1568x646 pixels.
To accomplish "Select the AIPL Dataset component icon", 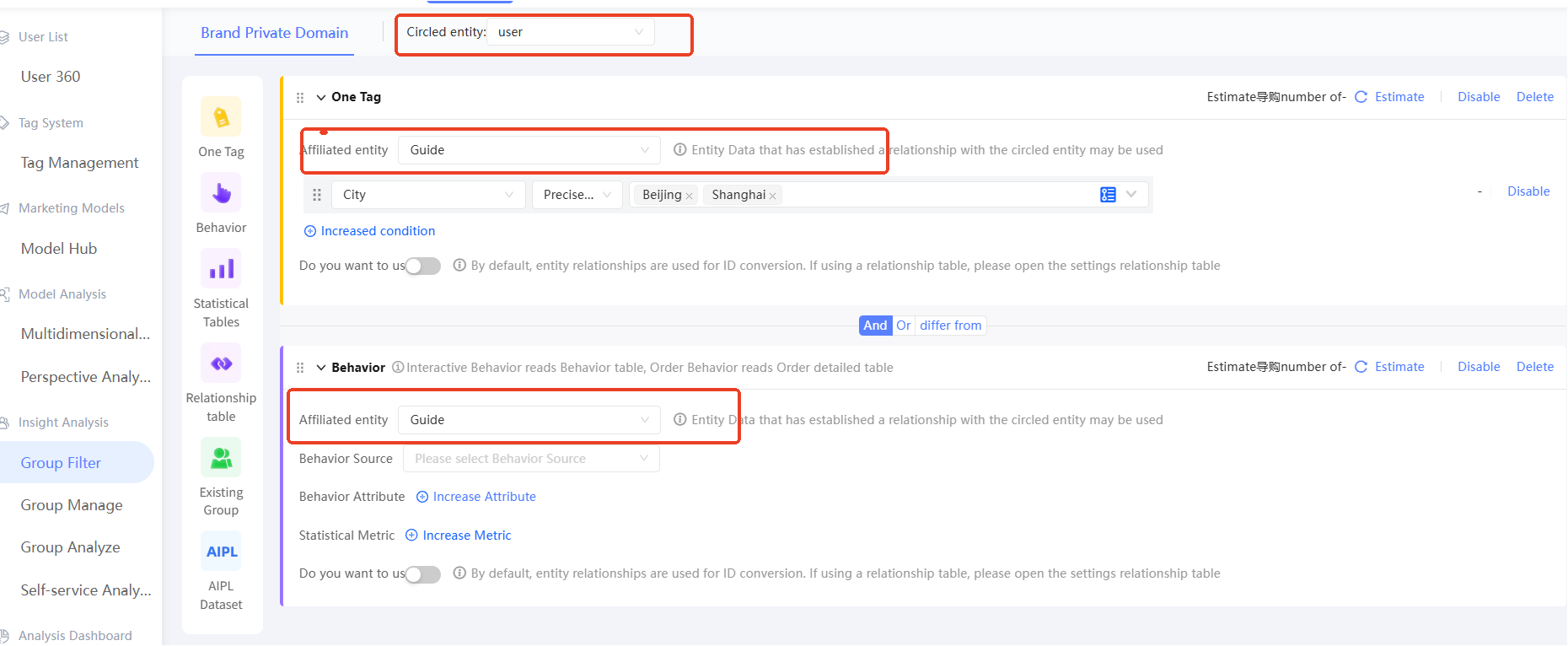I will [221, 551].
